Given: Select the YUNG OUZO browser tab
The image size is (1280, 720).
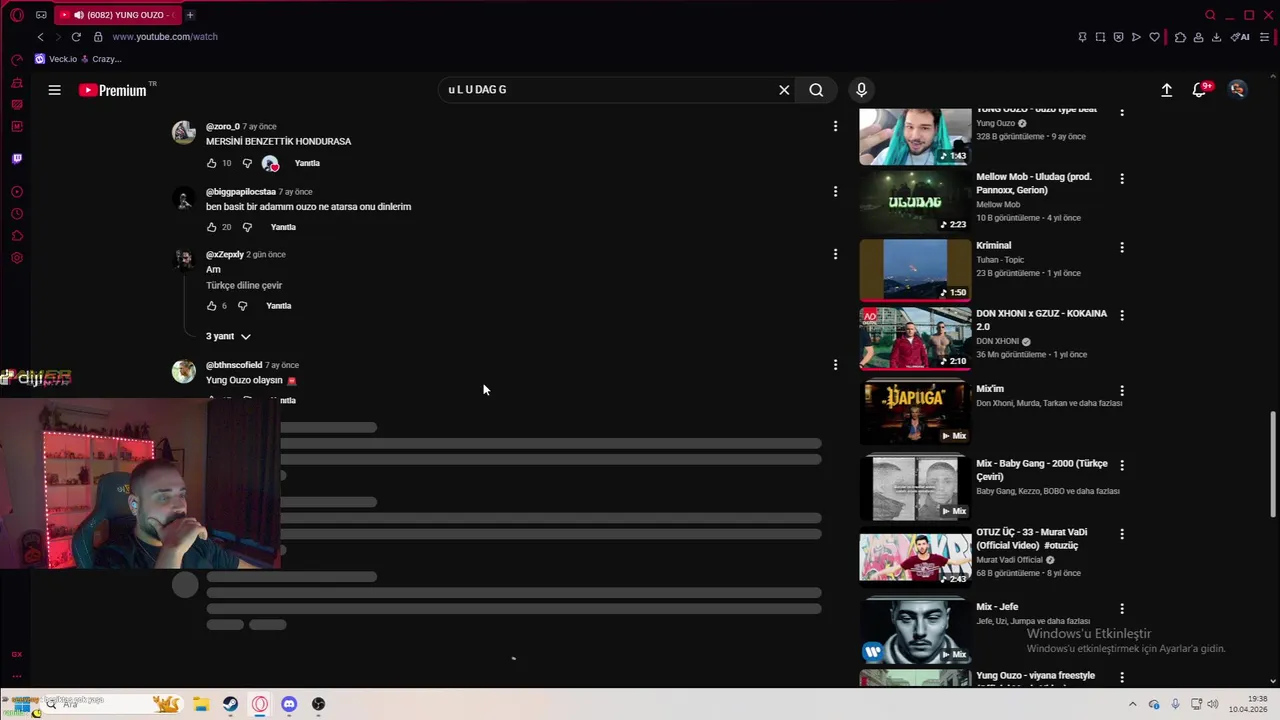Looking at the screenshot, I should coord(117,15).
